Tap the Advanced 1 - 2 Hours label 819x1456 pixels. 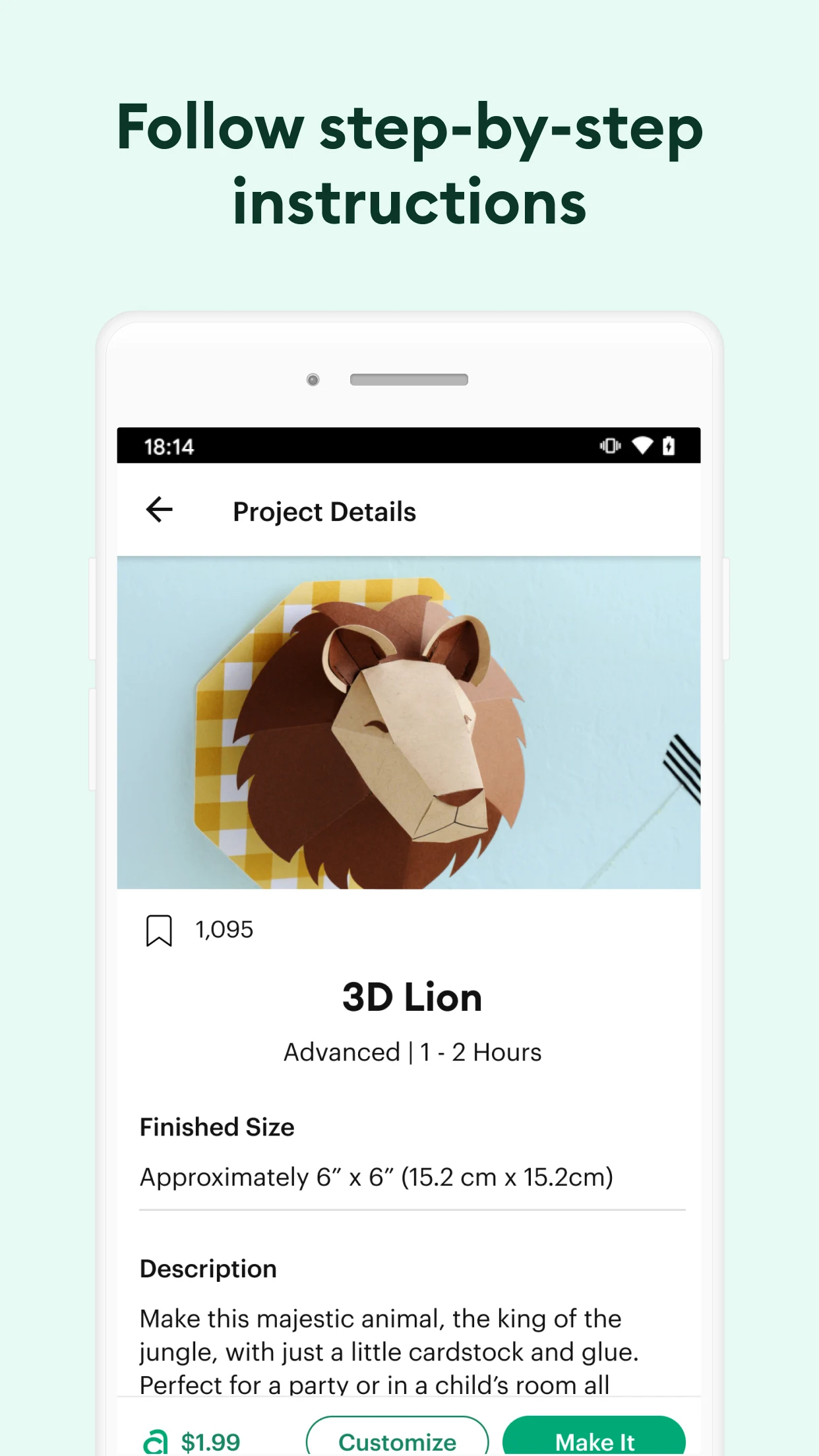click(x=412, y=1052)
